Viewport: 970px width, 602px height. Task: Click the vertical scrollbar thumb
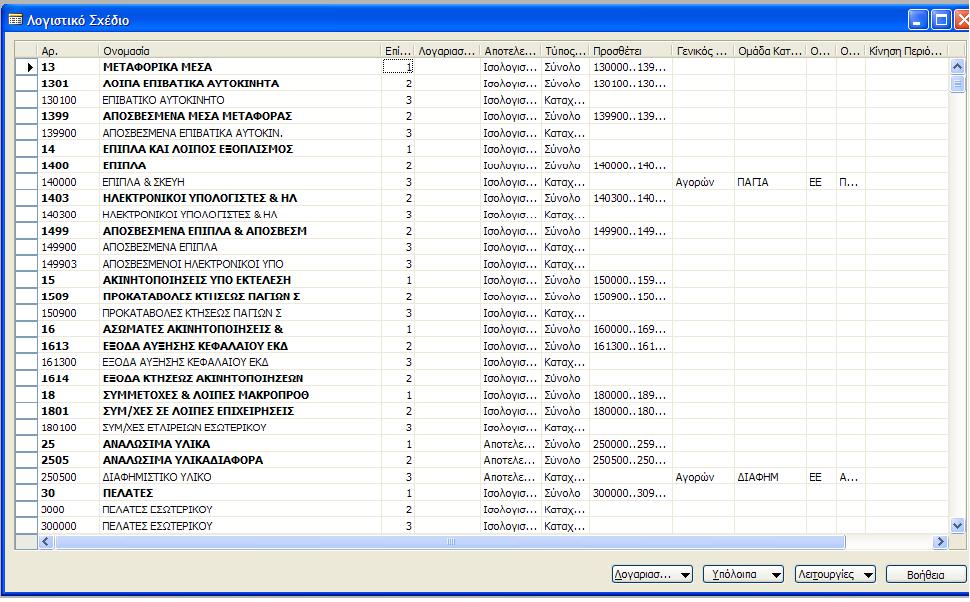coord(957,83)
